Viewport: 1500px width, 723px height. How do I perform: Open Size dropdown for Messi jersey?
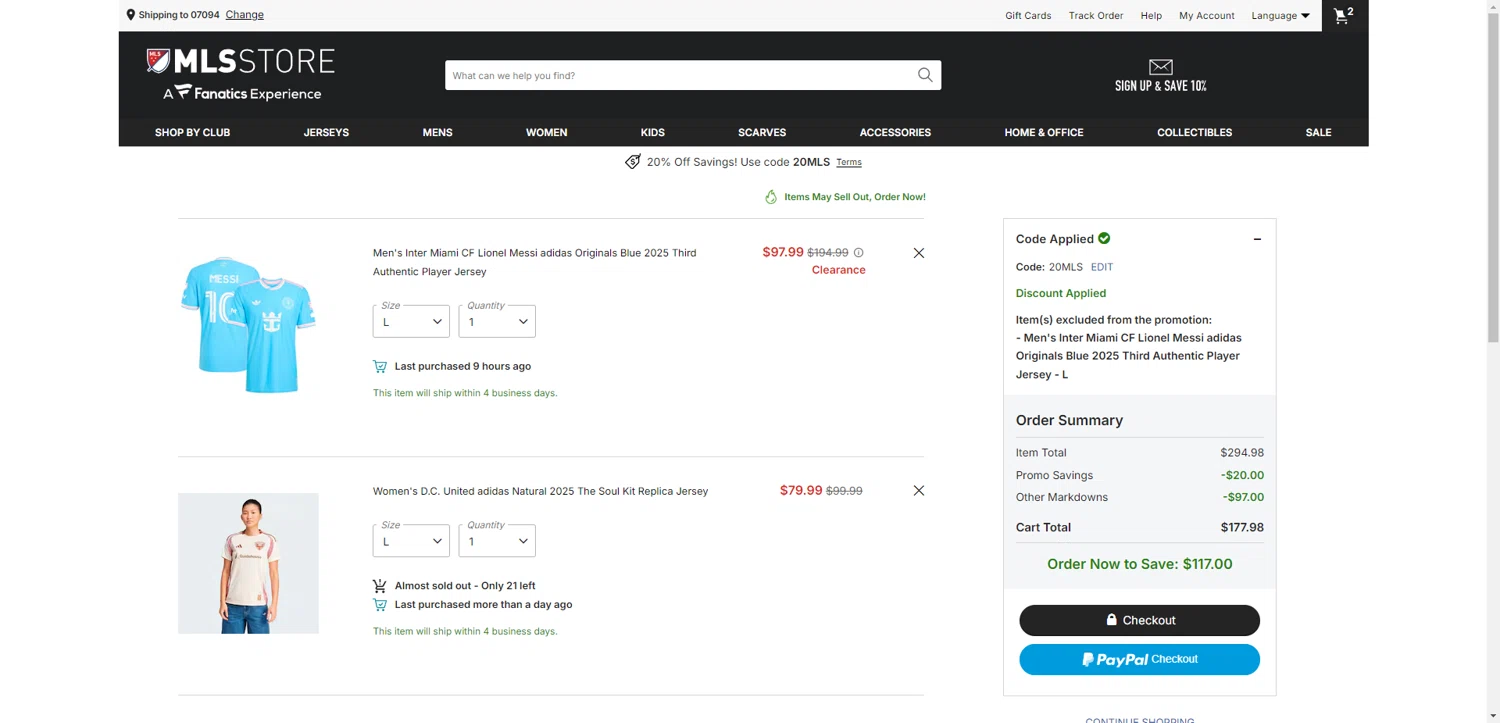[411, 321]
